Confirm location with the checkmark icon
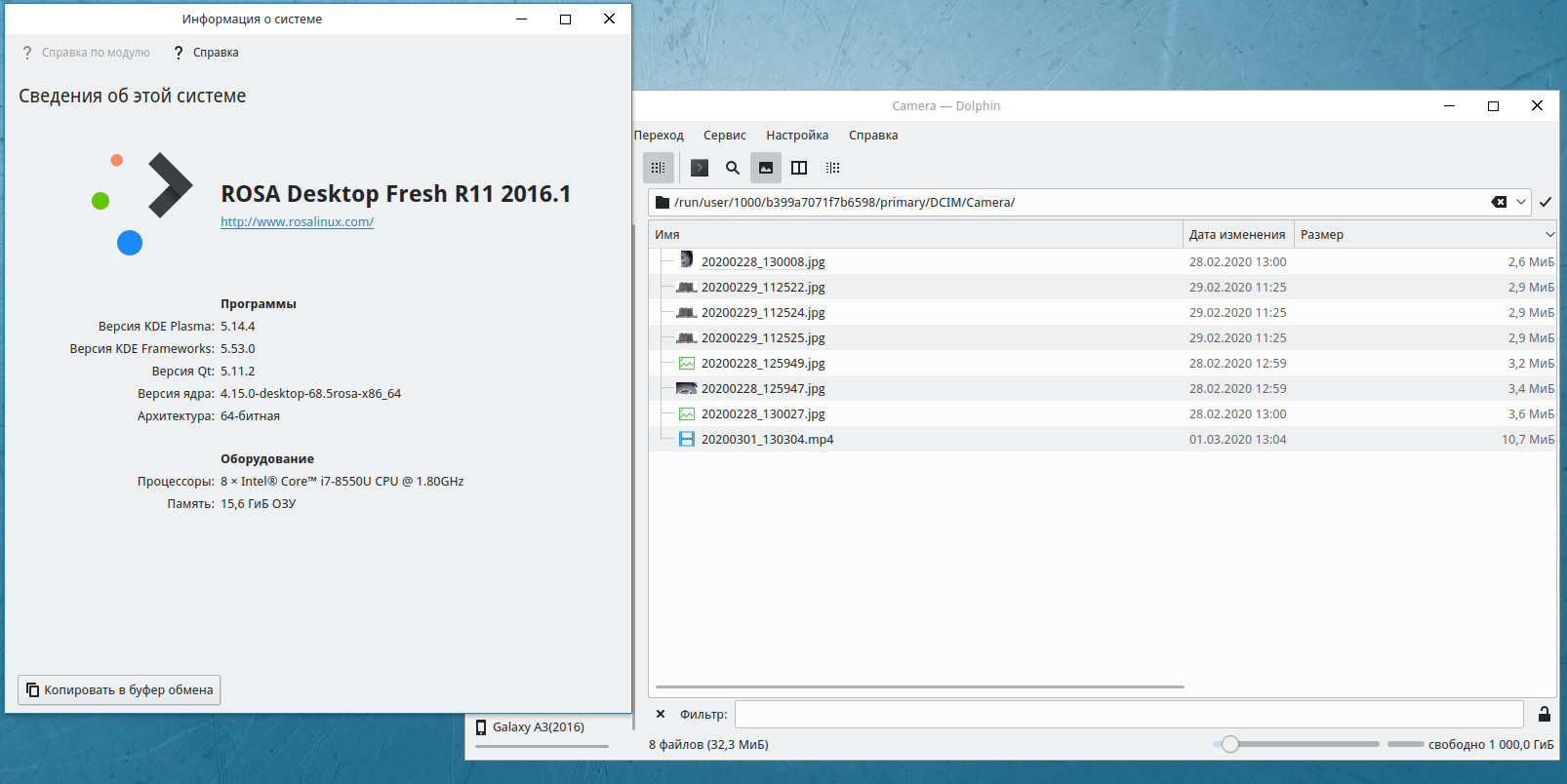Image resolution: width=1567 pixels, height=784 pixels. click(x=1546, y=202)
